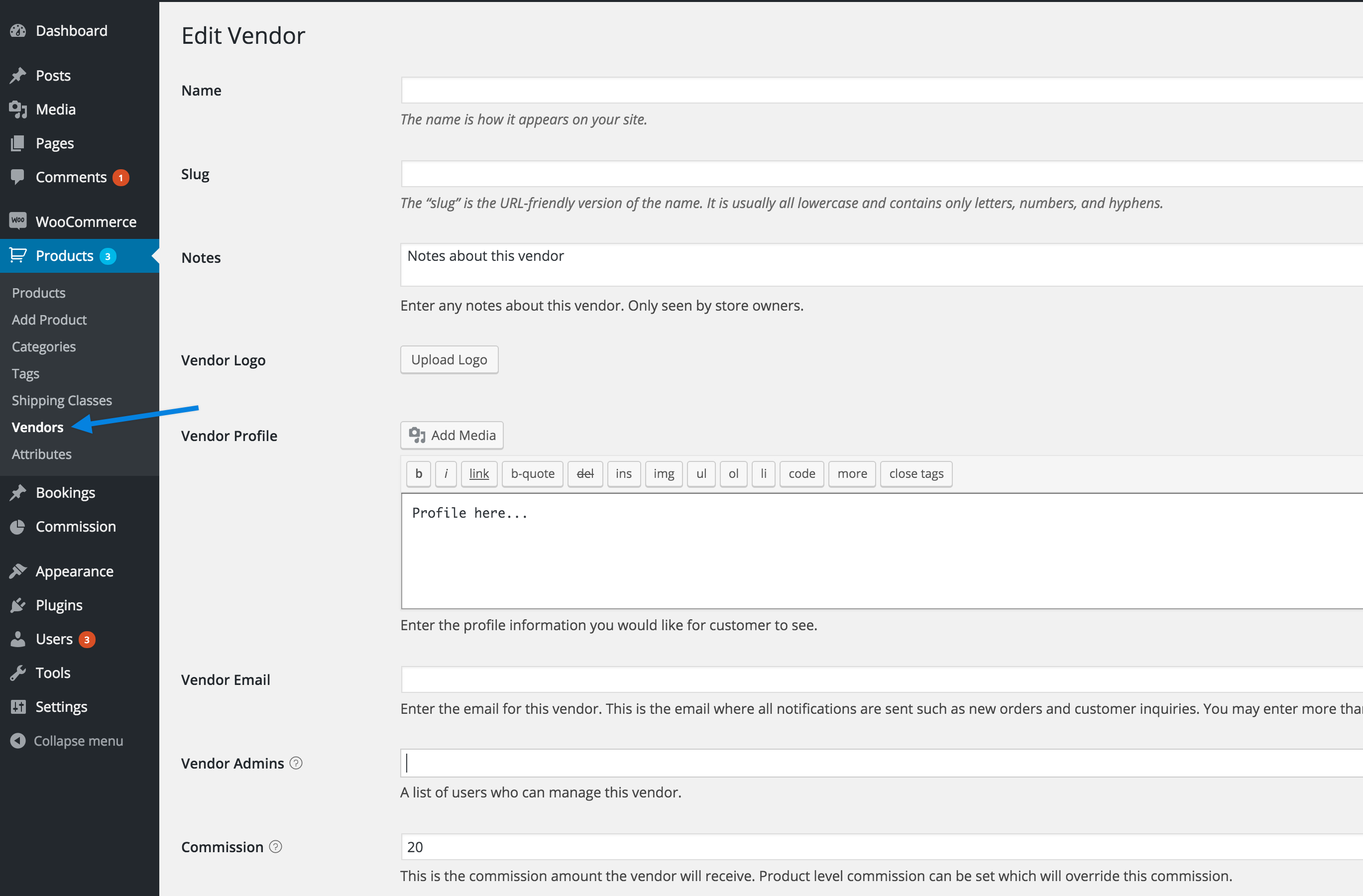Image resolution: width=1363 pixels, height=896 pixels.
Task: Select the Posts pushpin icon
Action: coord(18,75)
